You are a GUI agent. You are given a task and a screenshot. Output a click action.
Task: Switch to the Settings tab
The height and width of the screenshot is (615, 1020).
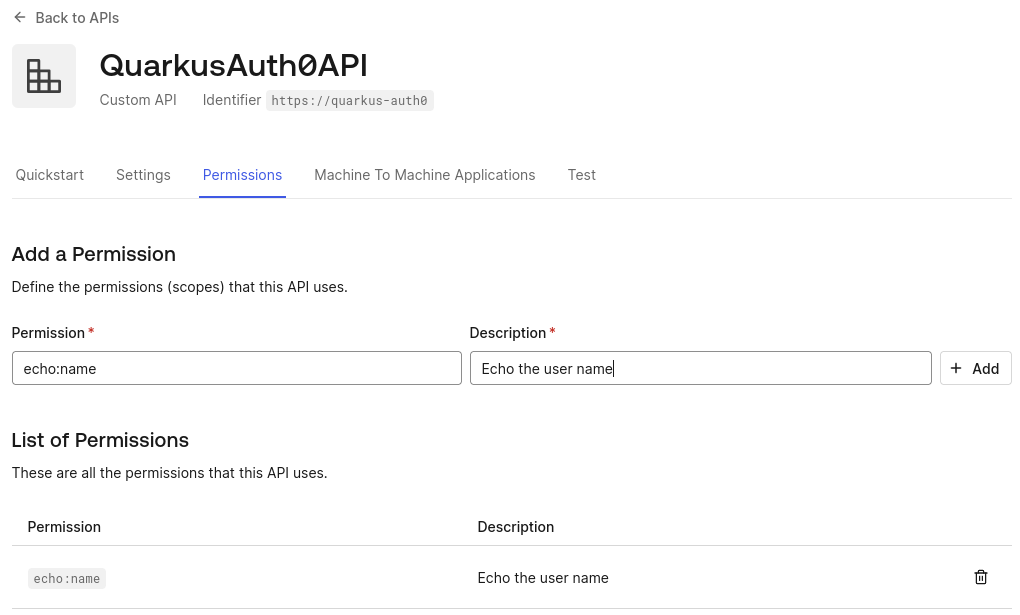(143, 175)
